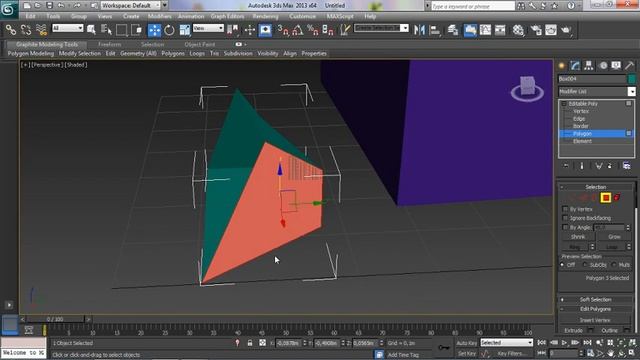Toggle the Spinner Snap icon
Viewport: 640px width, 360px height.
coord(328,30)
